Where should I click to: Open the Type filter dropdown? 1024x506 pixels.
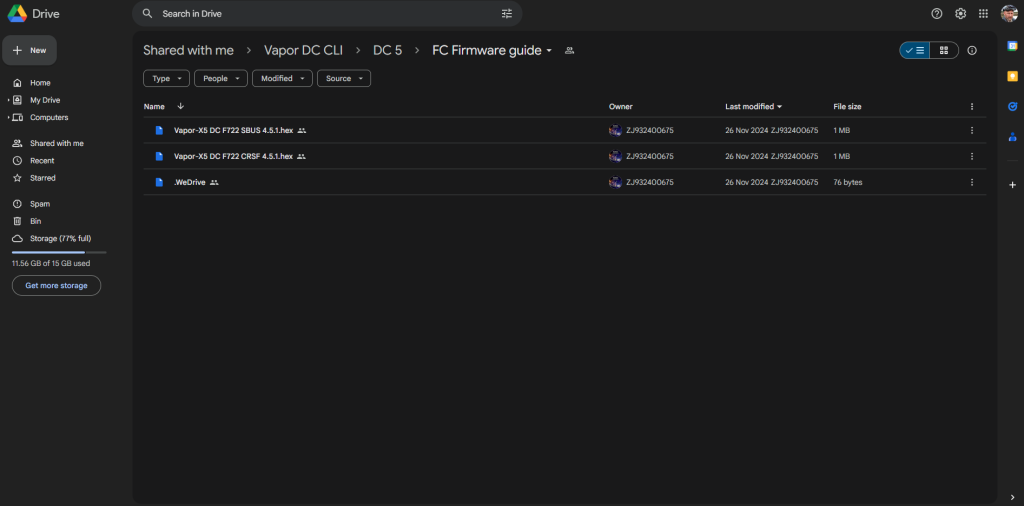pos(167,78)
